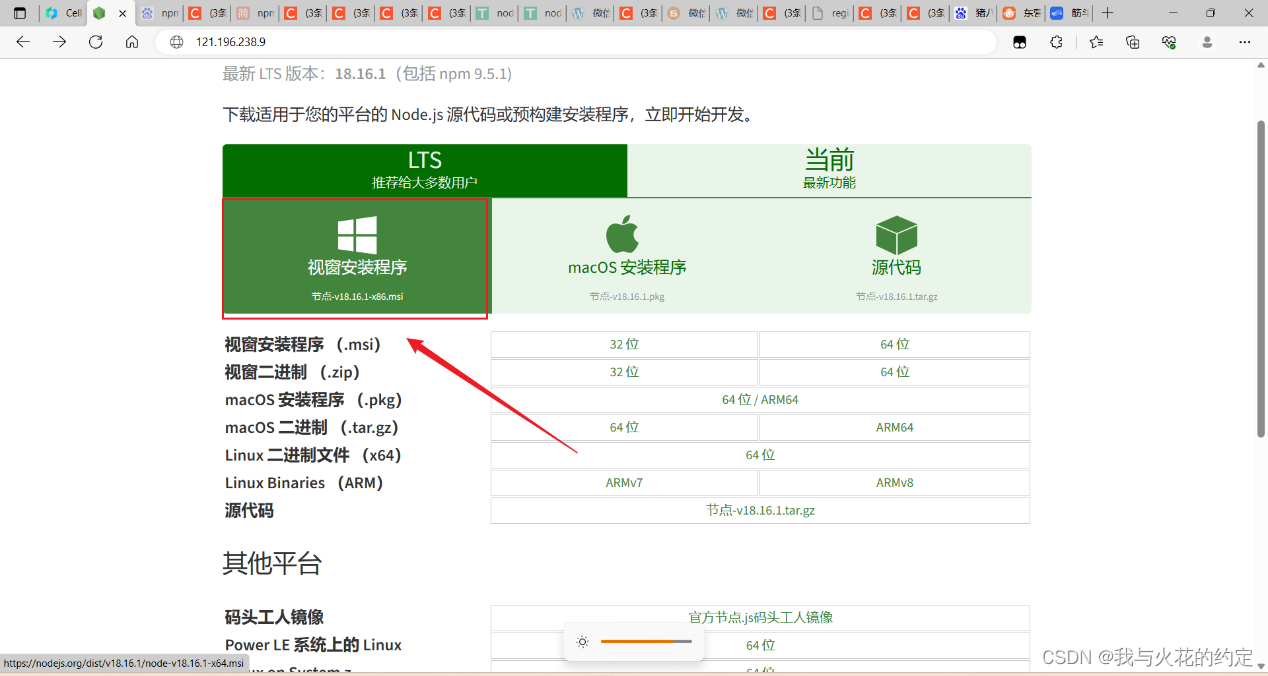The width and height of the screenshot is (1268, 676).
Task: Open Browser essentials heart icon
Action: click(1168, 42)
